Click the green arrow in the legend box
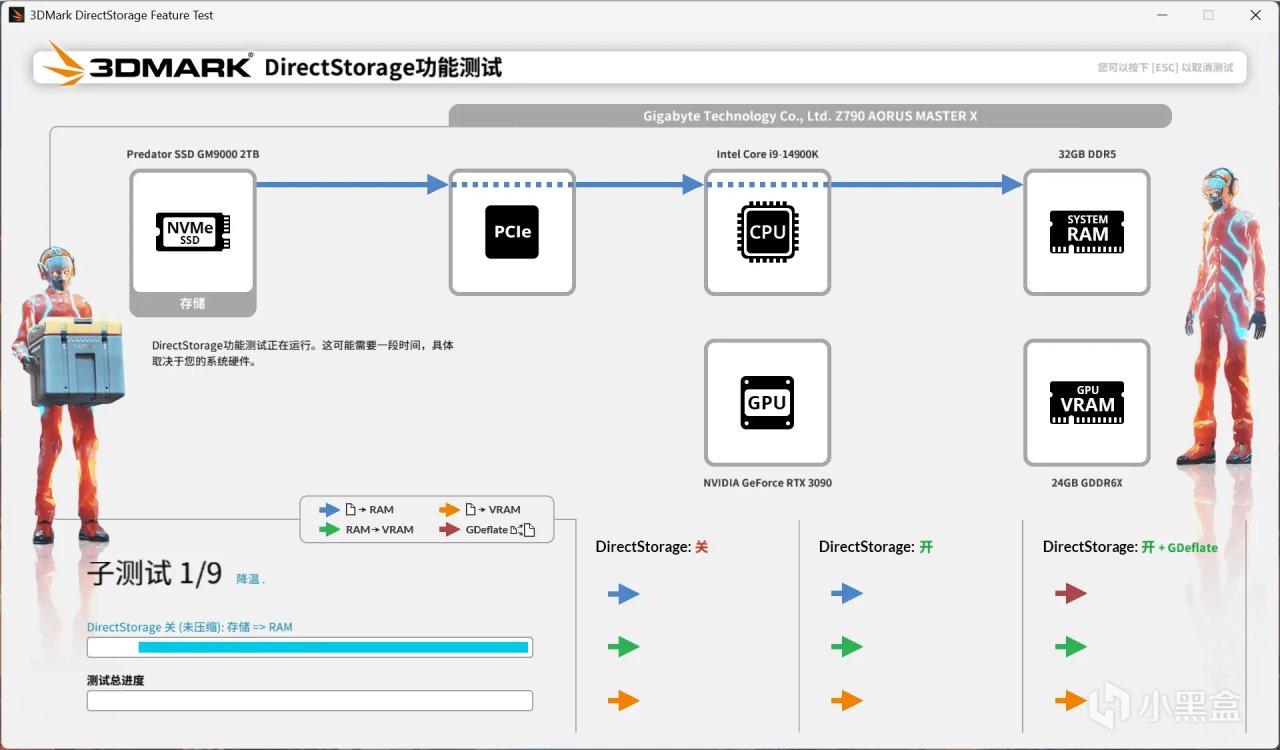This screenshot has width=1280, height=750. tap(330, 530)
